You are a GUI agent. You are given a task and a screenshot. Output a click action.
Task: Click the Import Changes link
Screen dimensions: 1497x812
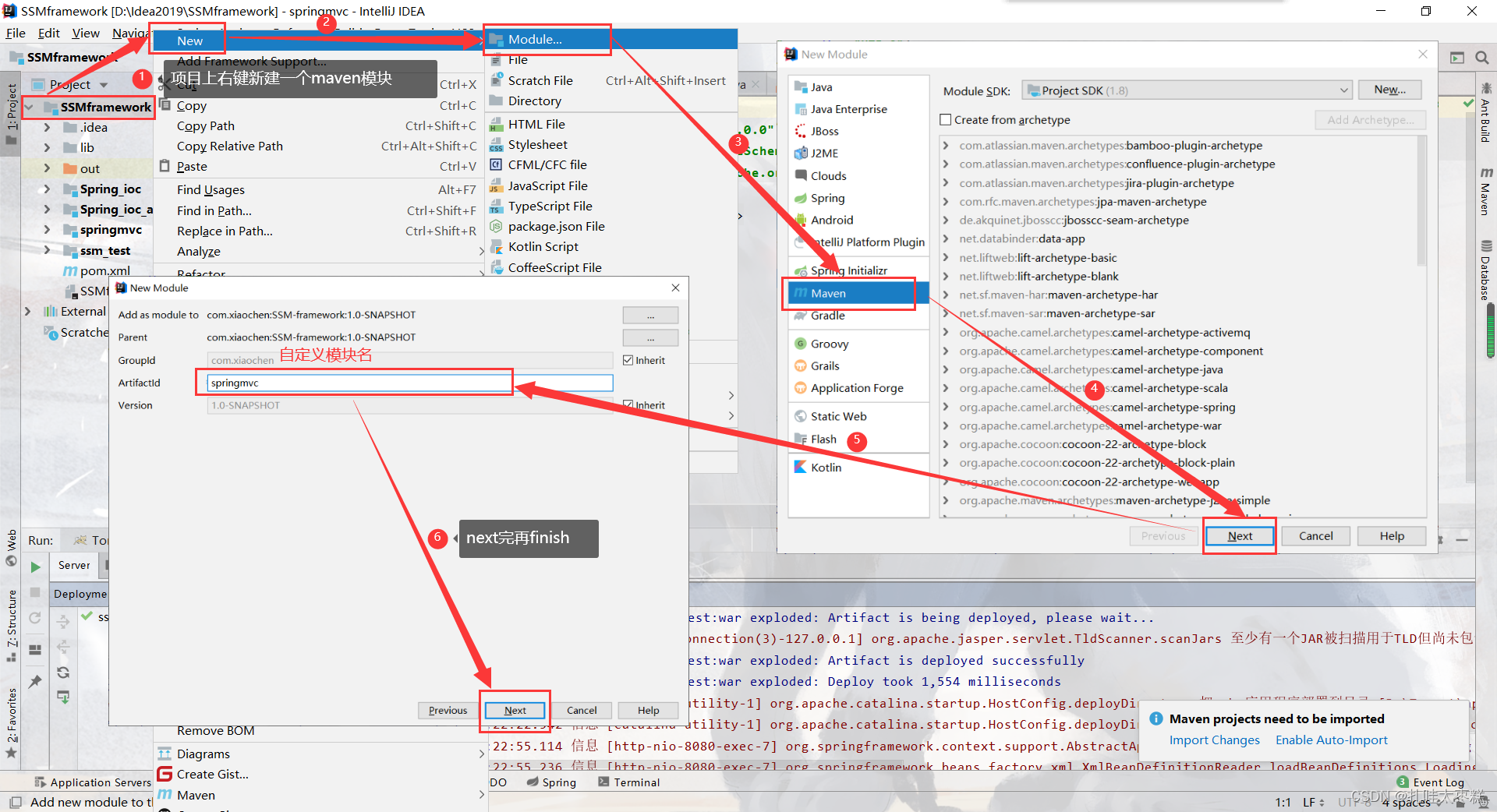1214,740
